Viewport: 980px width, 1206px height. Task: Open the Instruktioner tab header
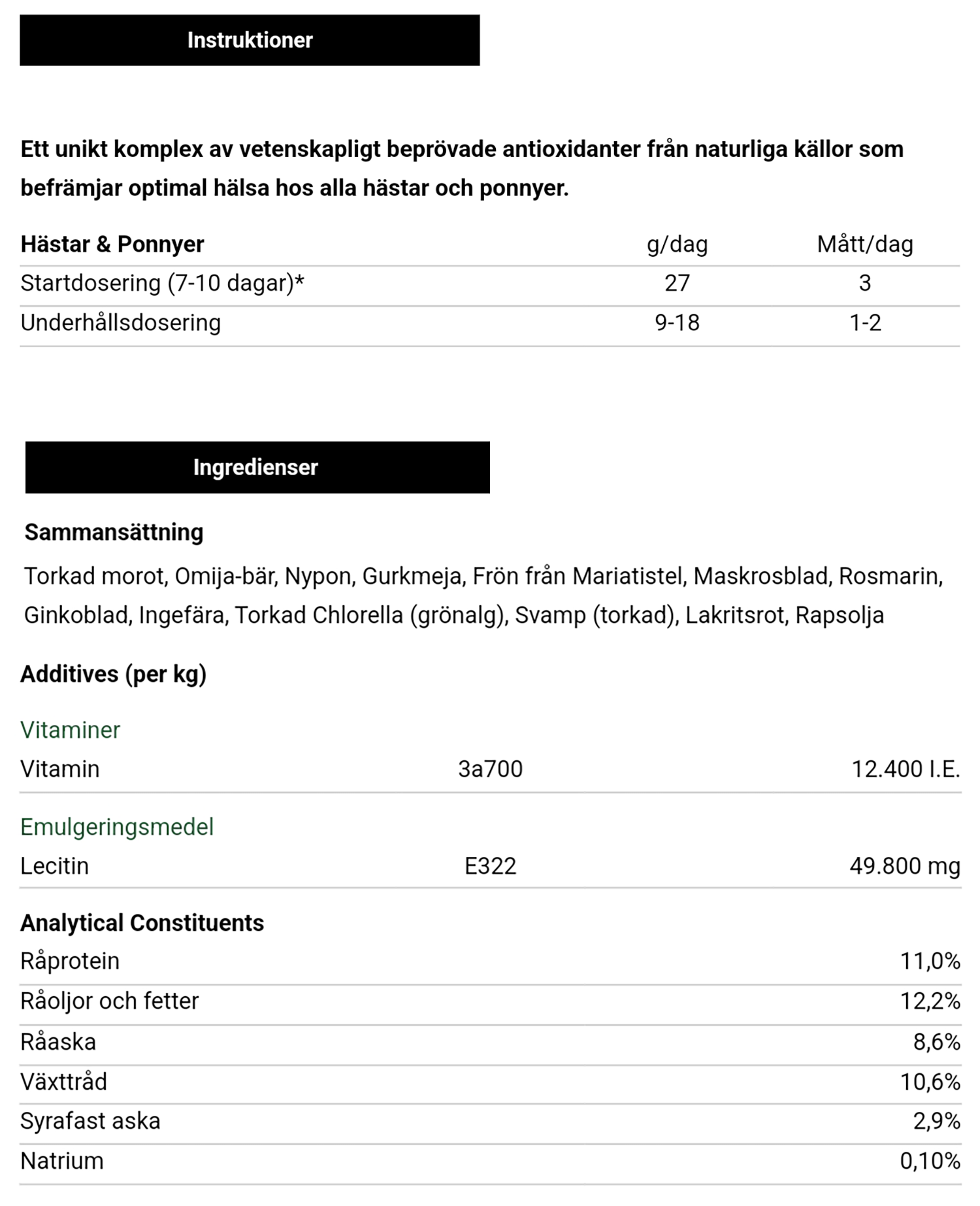[250, 40]
